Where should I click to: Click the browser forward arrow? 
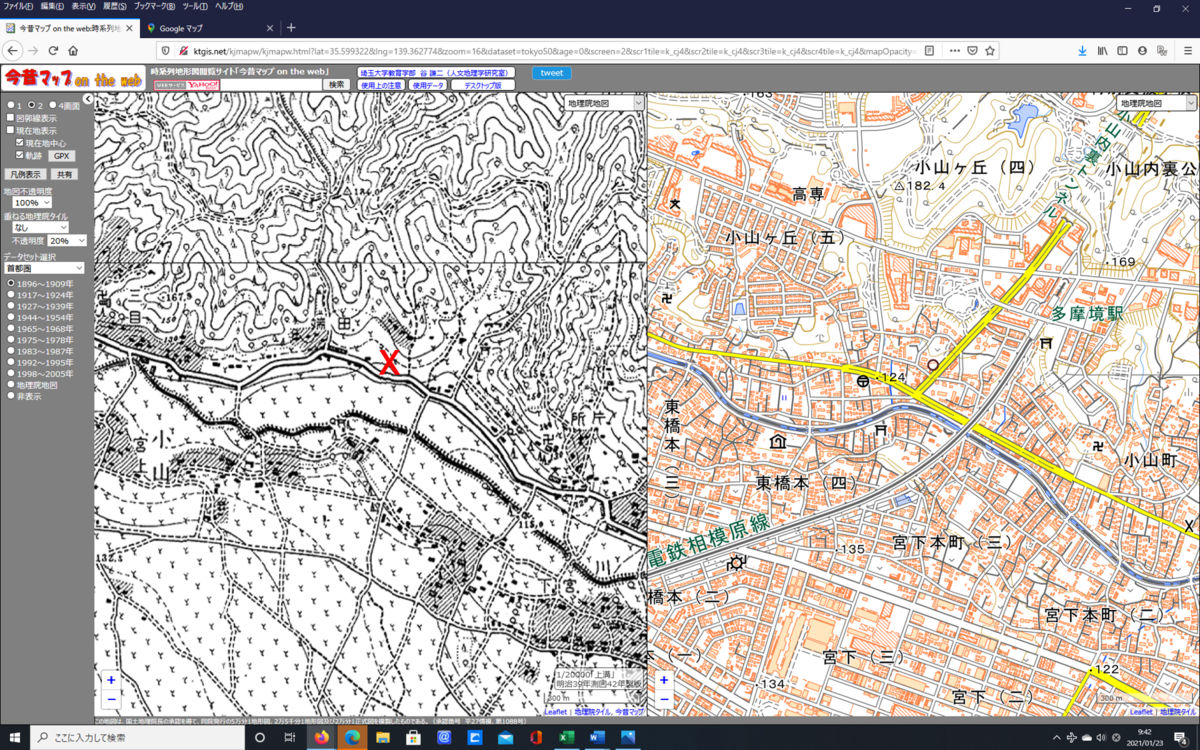(34, 50)
